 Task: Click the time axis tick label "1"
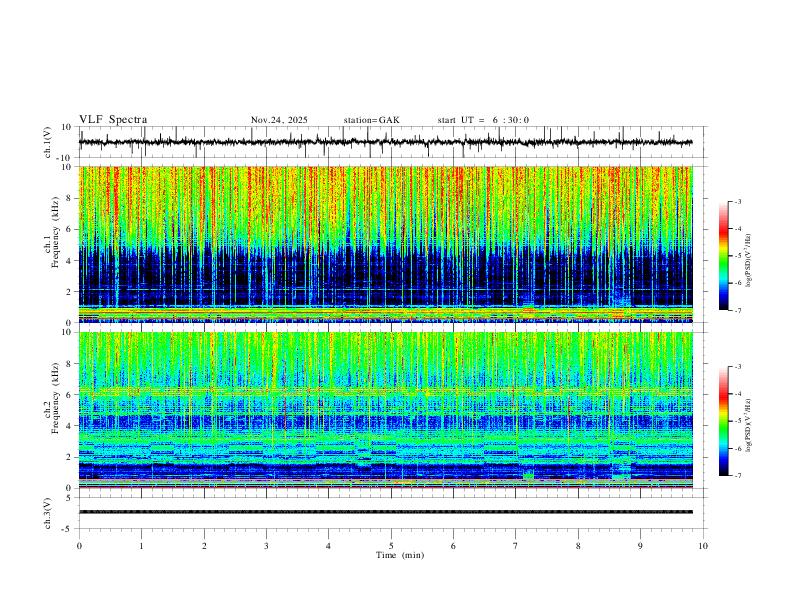[141, 546]
